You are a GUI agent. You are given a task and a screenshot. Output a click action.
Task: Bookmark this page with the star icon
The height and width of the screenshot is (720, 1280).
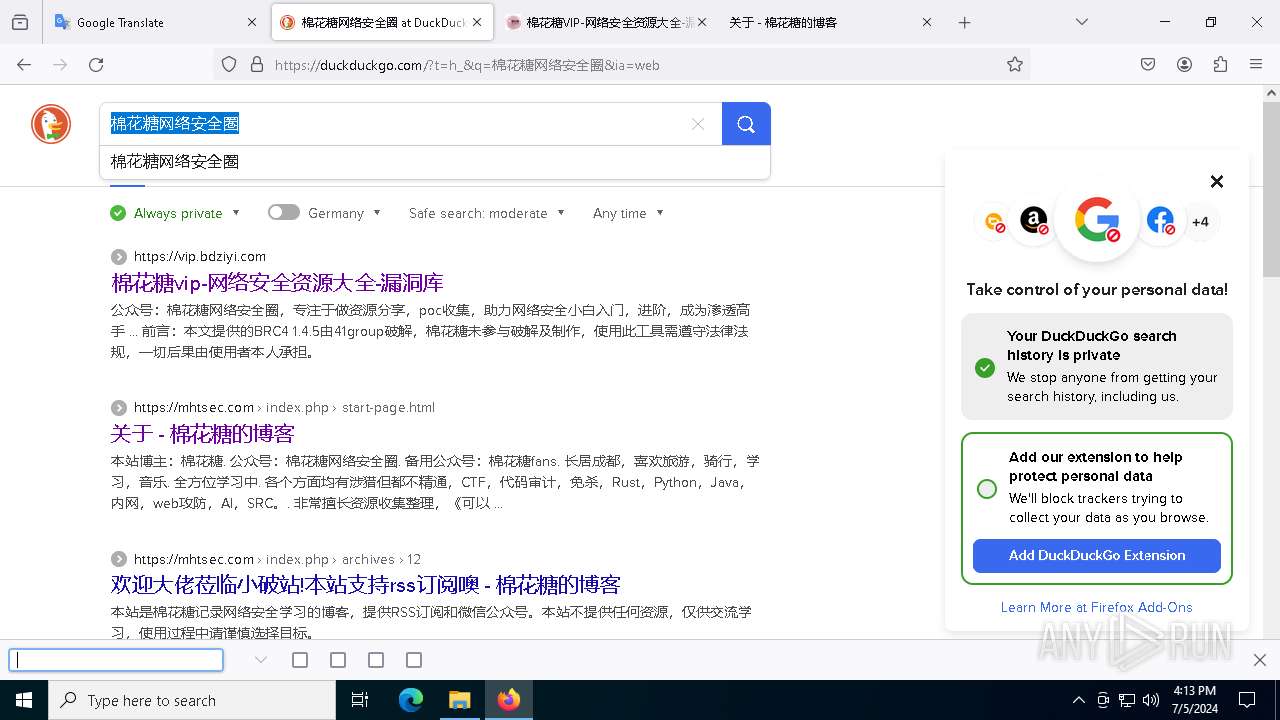click(1015, 64)
